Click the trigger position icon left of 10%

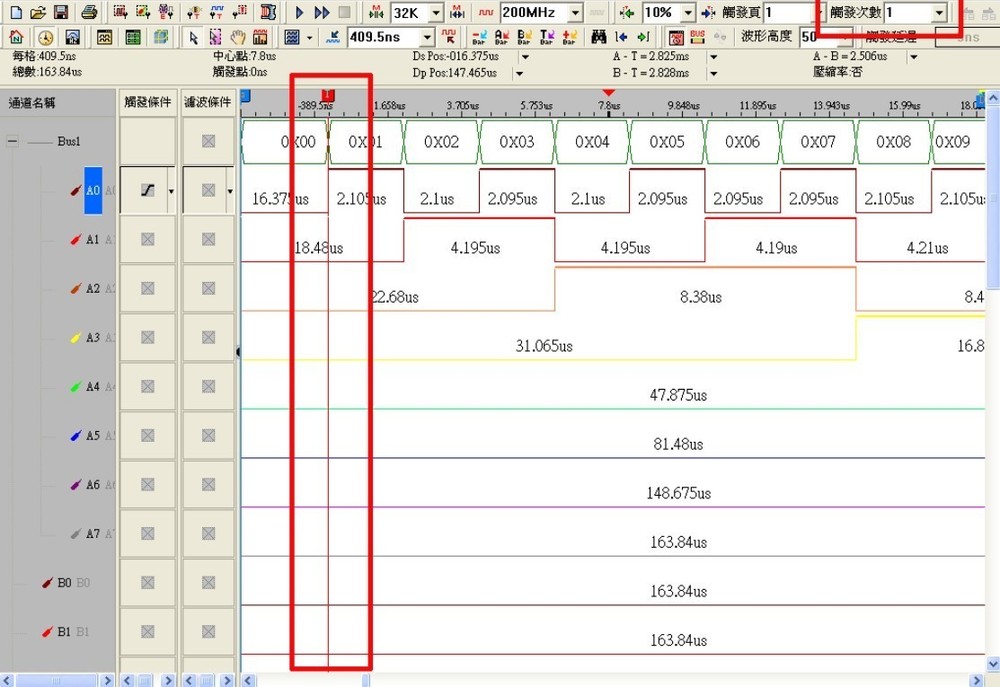click(x=627, y=12)
